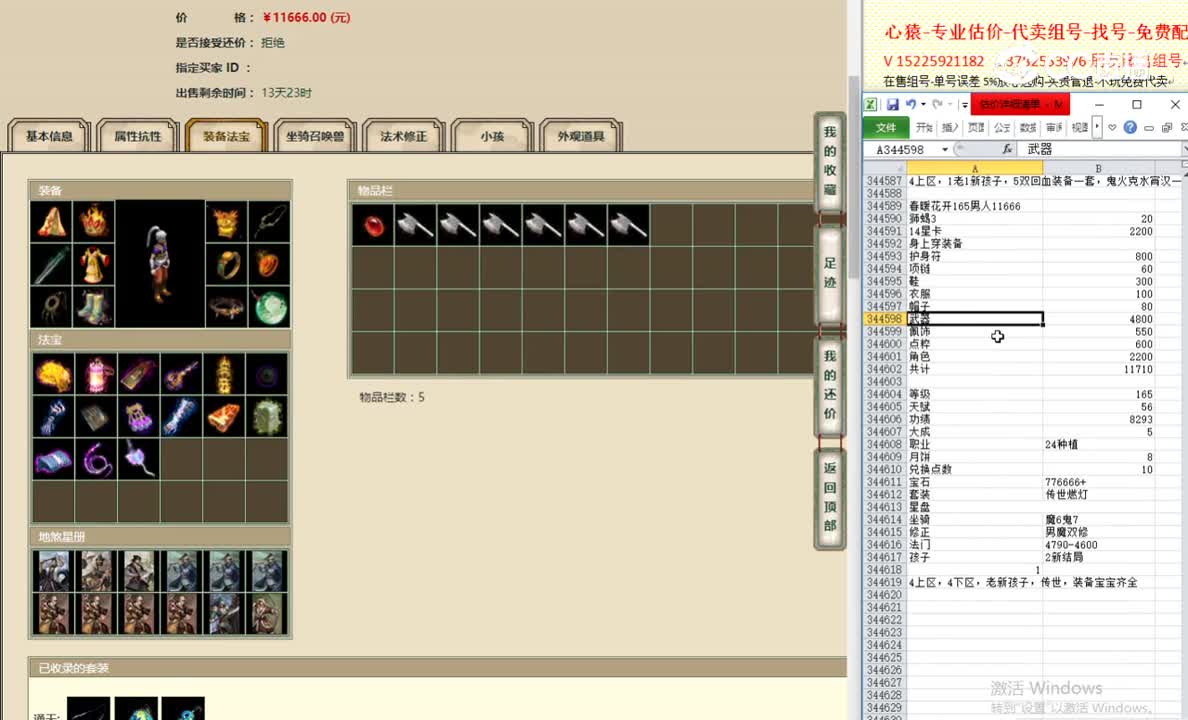Click the formula bar containing 武器

[1099, 149]
